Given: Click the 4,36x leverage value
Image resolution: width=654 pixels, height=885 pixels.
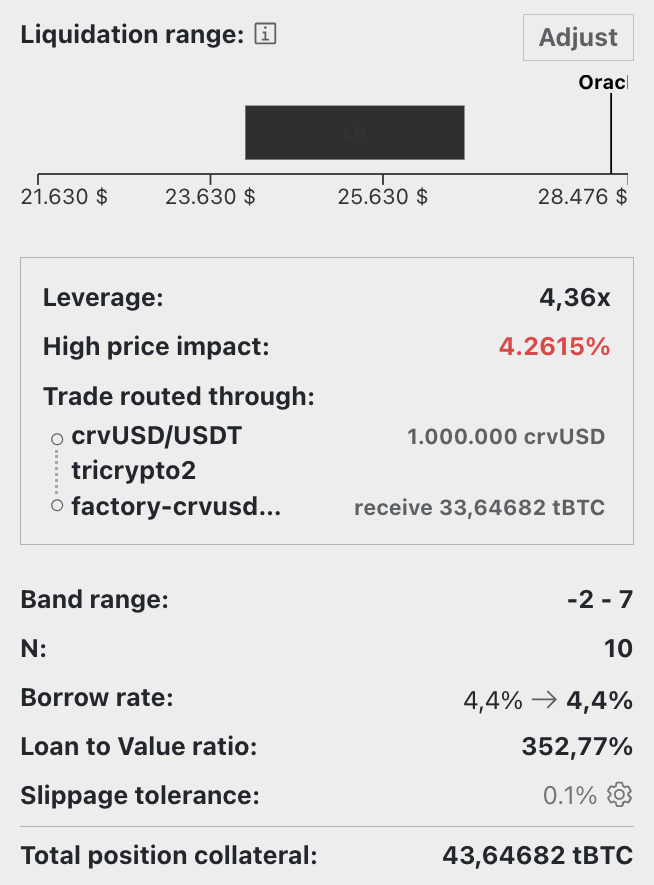Looking at the screenshot, I should click(x=574, y=297).
